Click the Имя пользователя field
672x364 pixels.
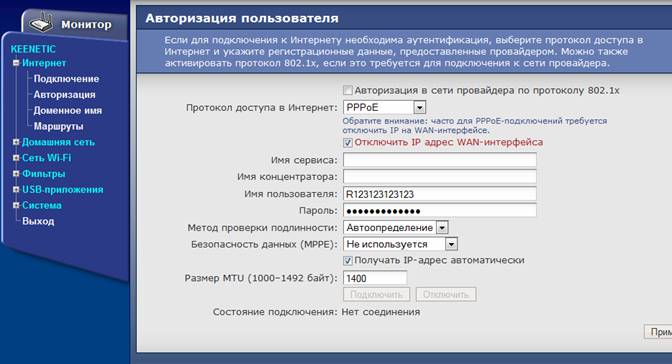tap(440, 194)
